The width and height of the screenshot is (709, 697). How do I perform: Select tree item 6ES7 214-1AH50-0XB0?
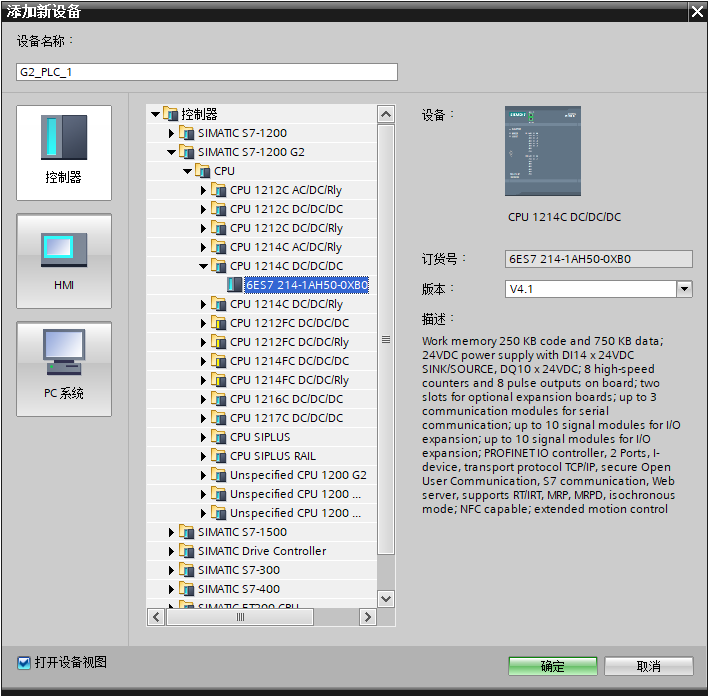point(307,285)
